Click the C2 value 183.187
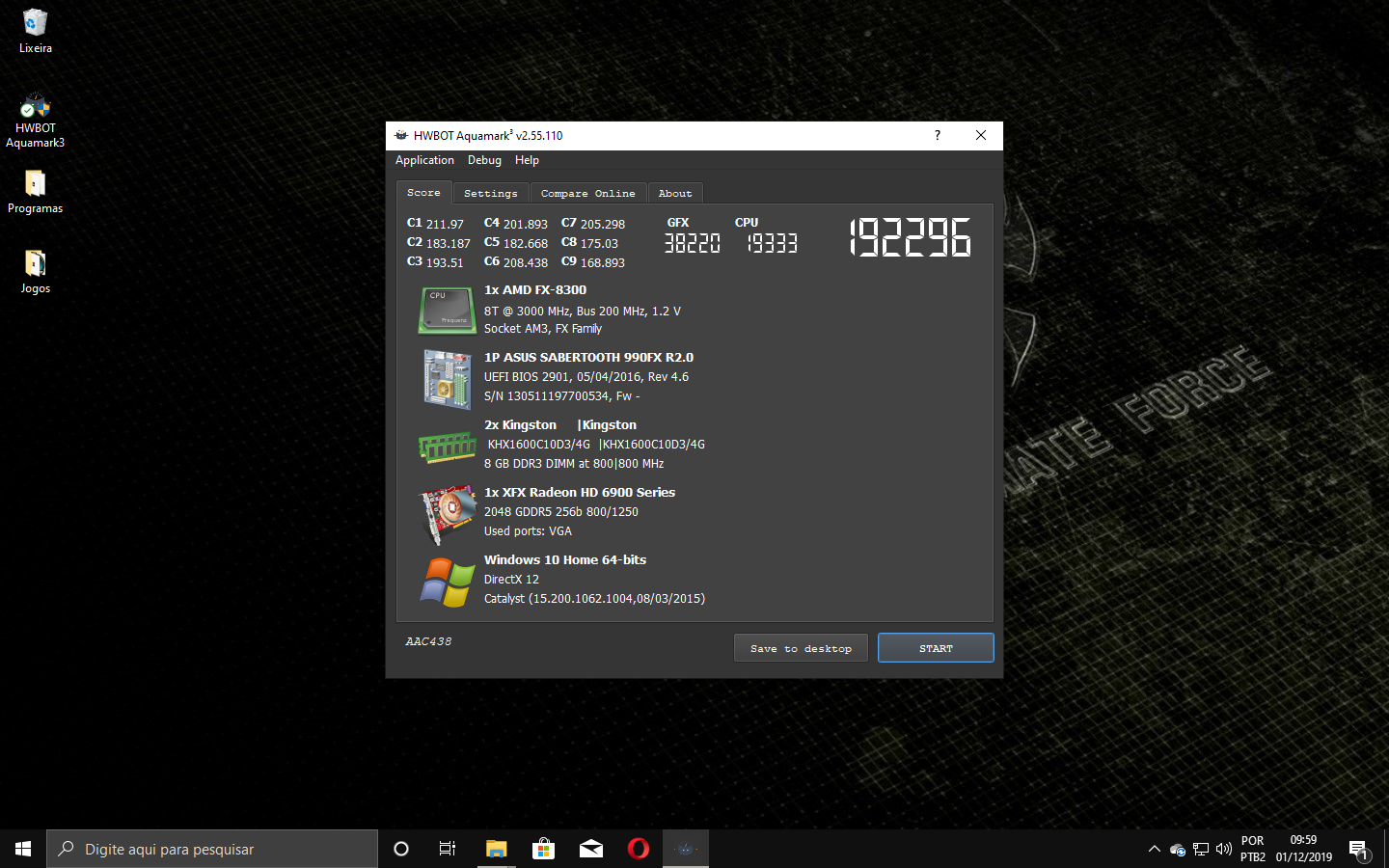1389x868 pixels. pyautogui.click(x=449, y=243)
